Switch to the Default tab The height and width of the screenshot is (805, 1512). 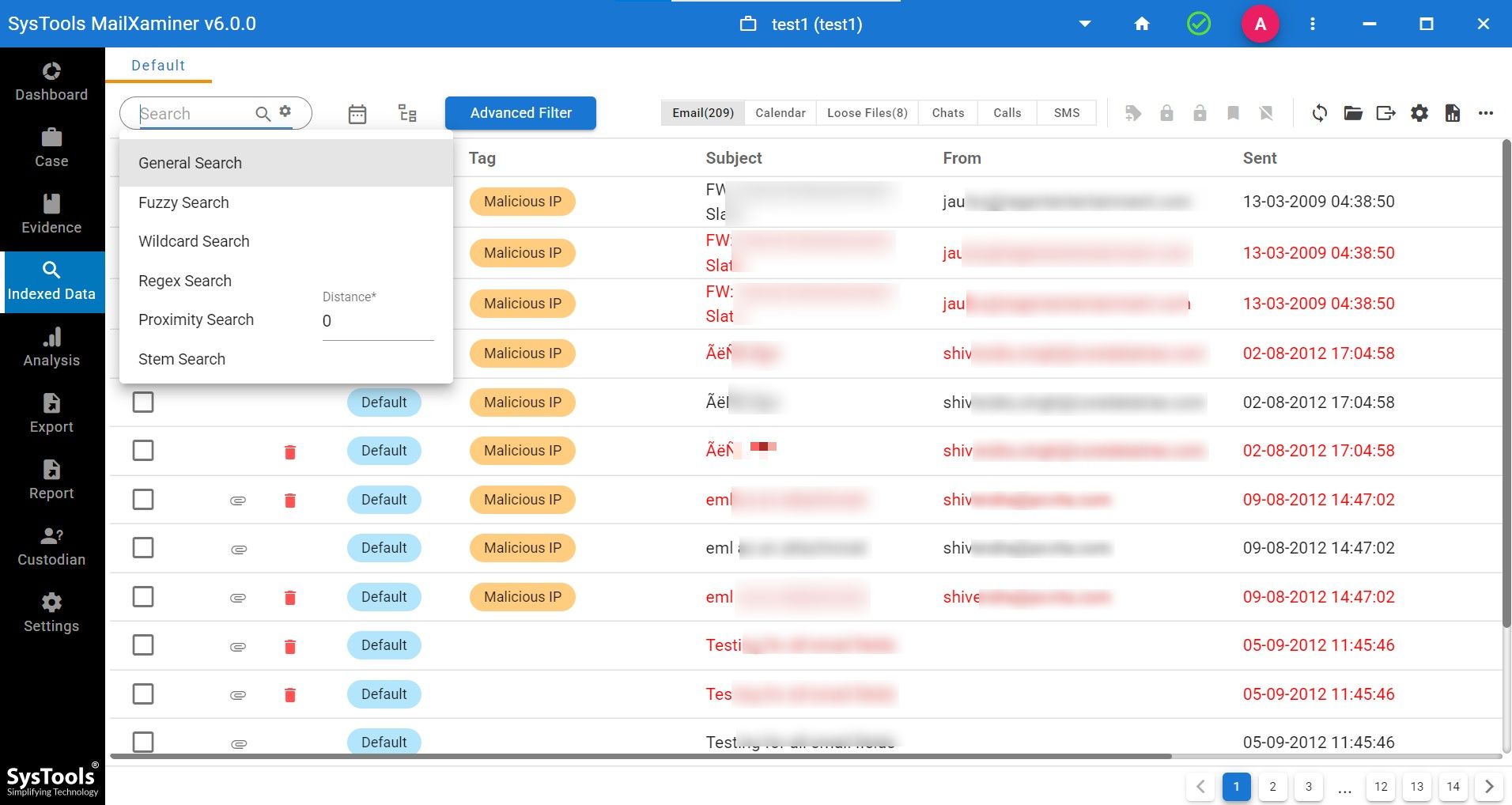(x=158, y=66)
